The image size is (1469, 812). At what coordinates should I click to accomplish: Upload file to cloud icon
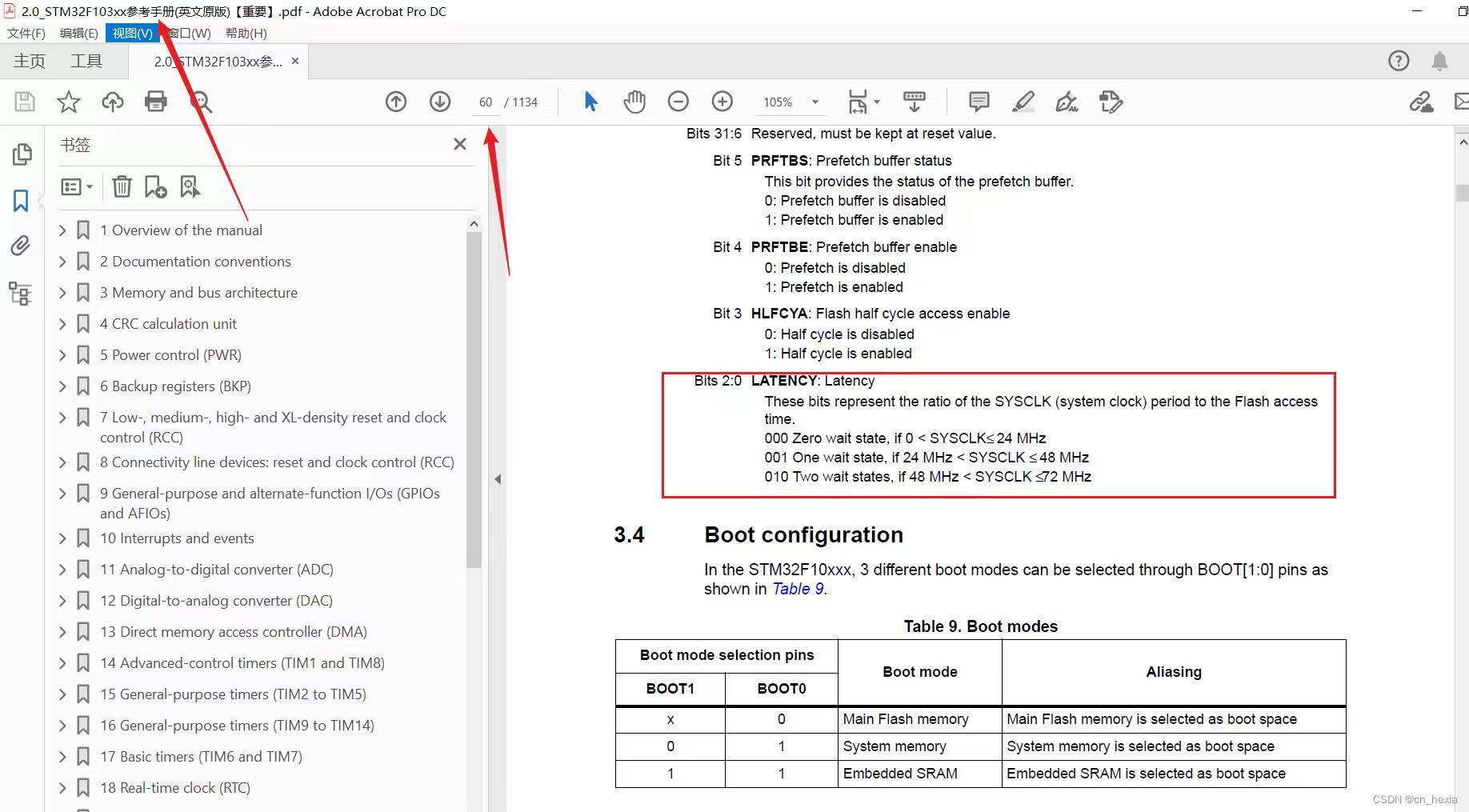pyautogui.click(x=113, y=102)
